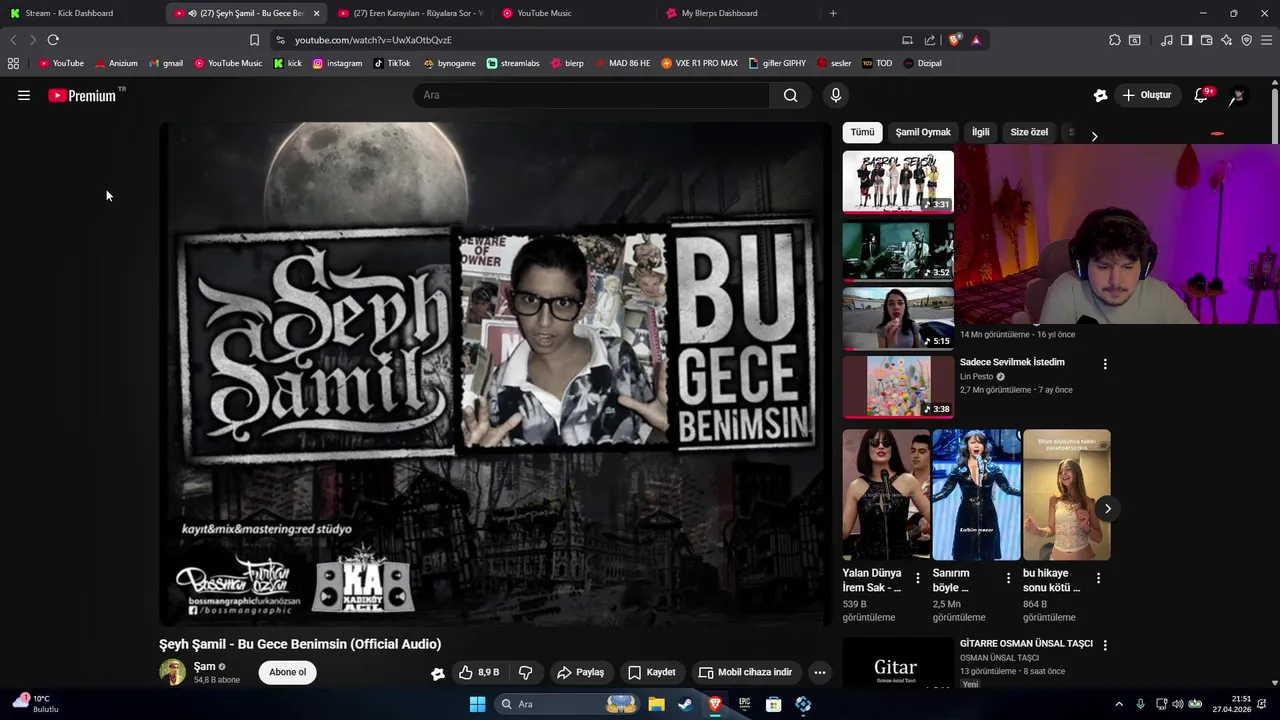Click the address bar URL
1280x720 pixels.
[373, 40]
